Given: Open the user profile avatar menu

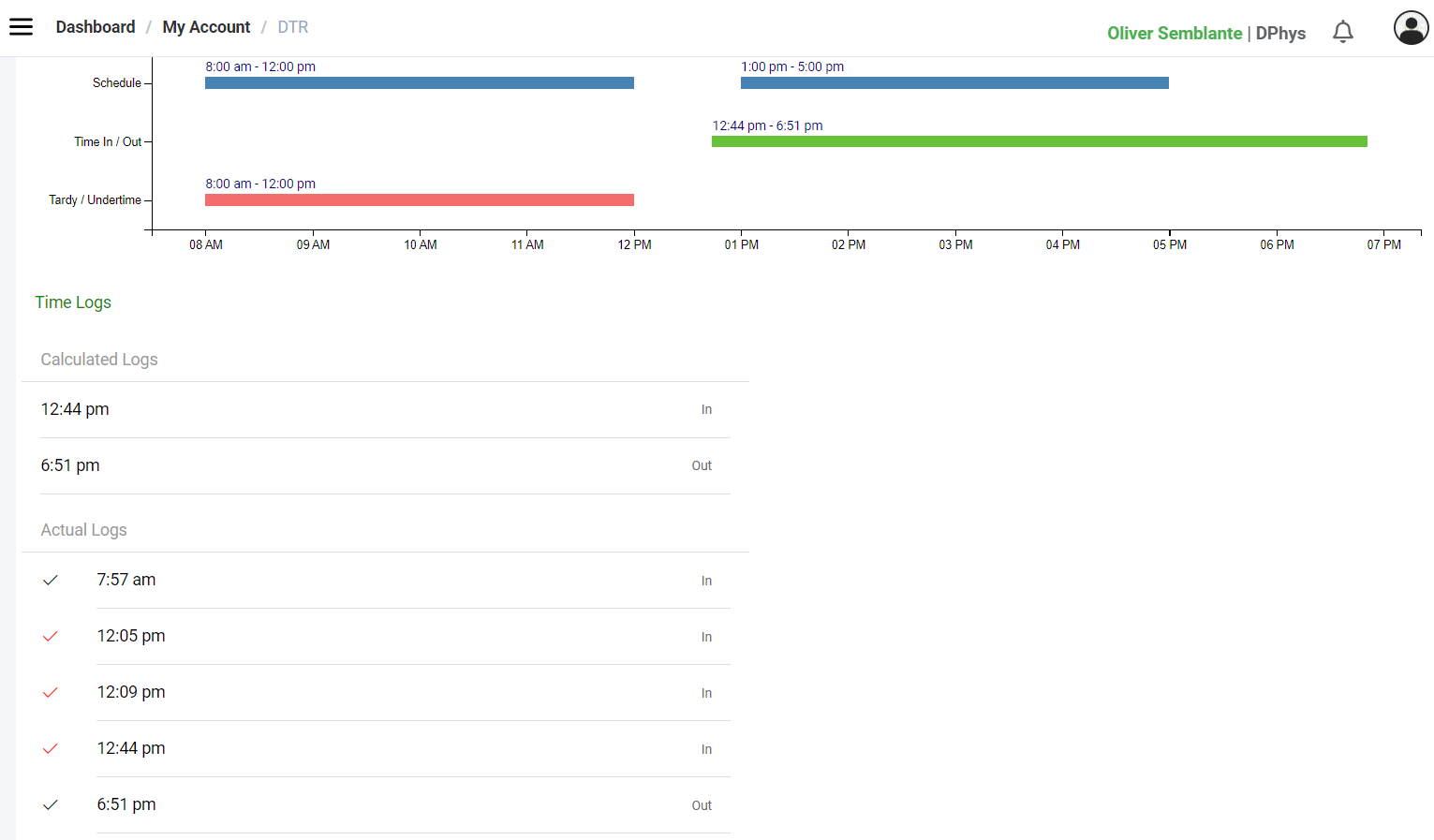Looking at the screenshot, I should pyautogui.click(x=1410, y=28).
